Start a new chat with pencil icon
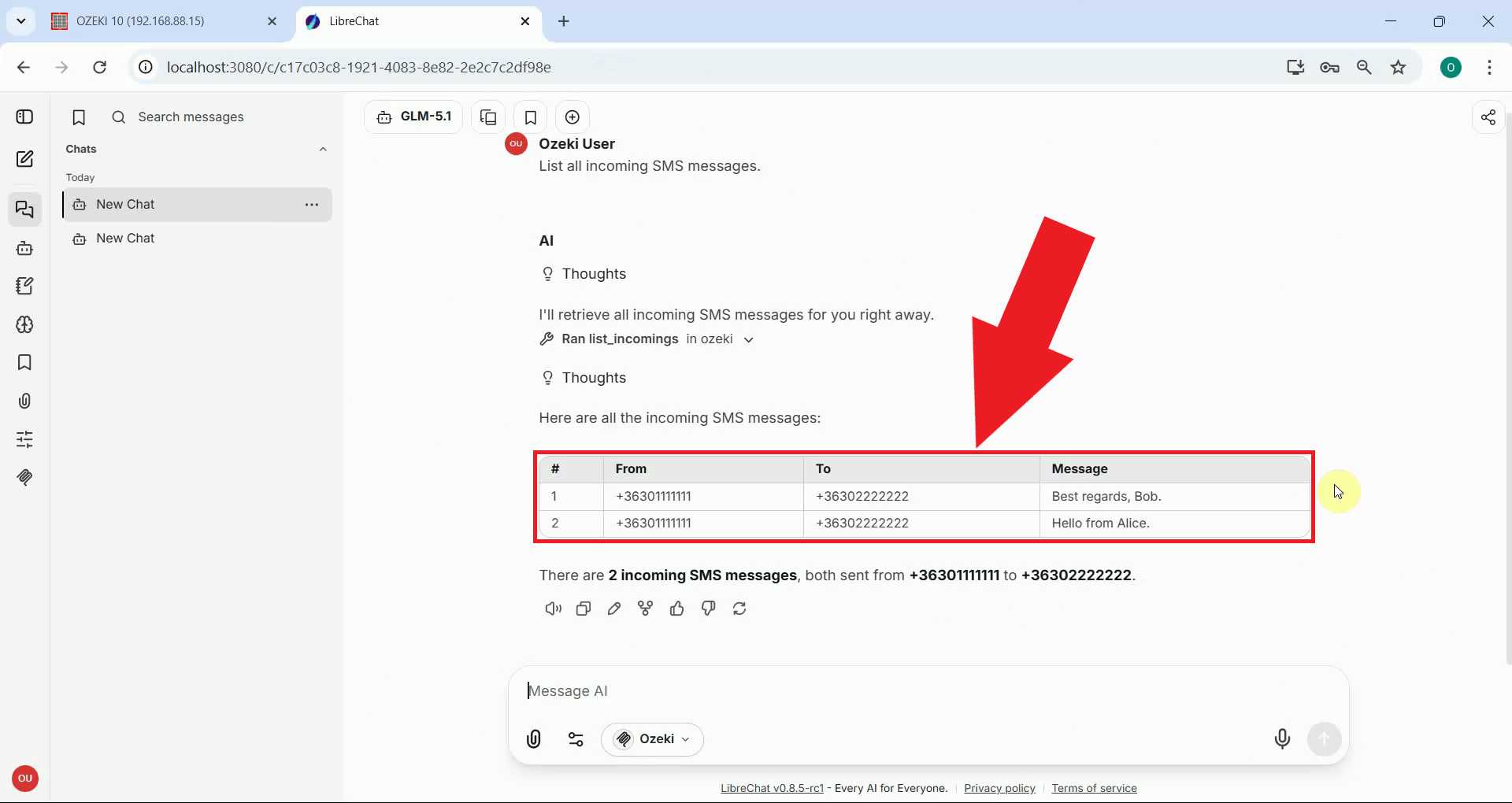Screen dimensions: 1512x803 [x=24, y=159]
